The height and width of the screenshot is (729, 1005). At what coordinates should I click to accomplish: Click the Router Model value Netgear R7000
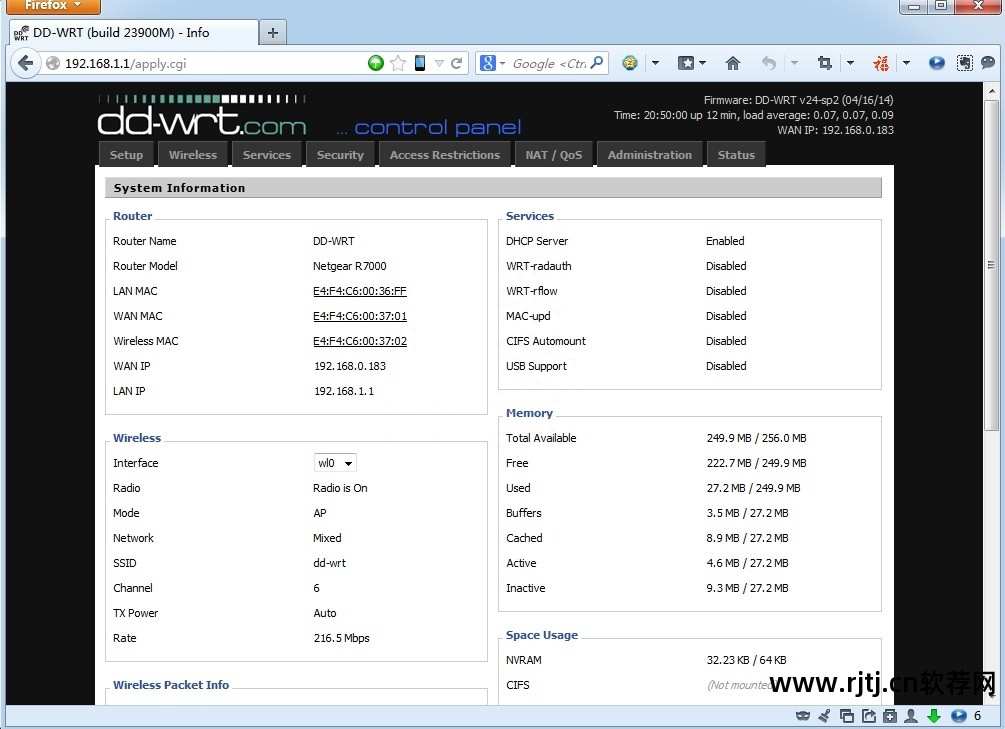point(349,266)
